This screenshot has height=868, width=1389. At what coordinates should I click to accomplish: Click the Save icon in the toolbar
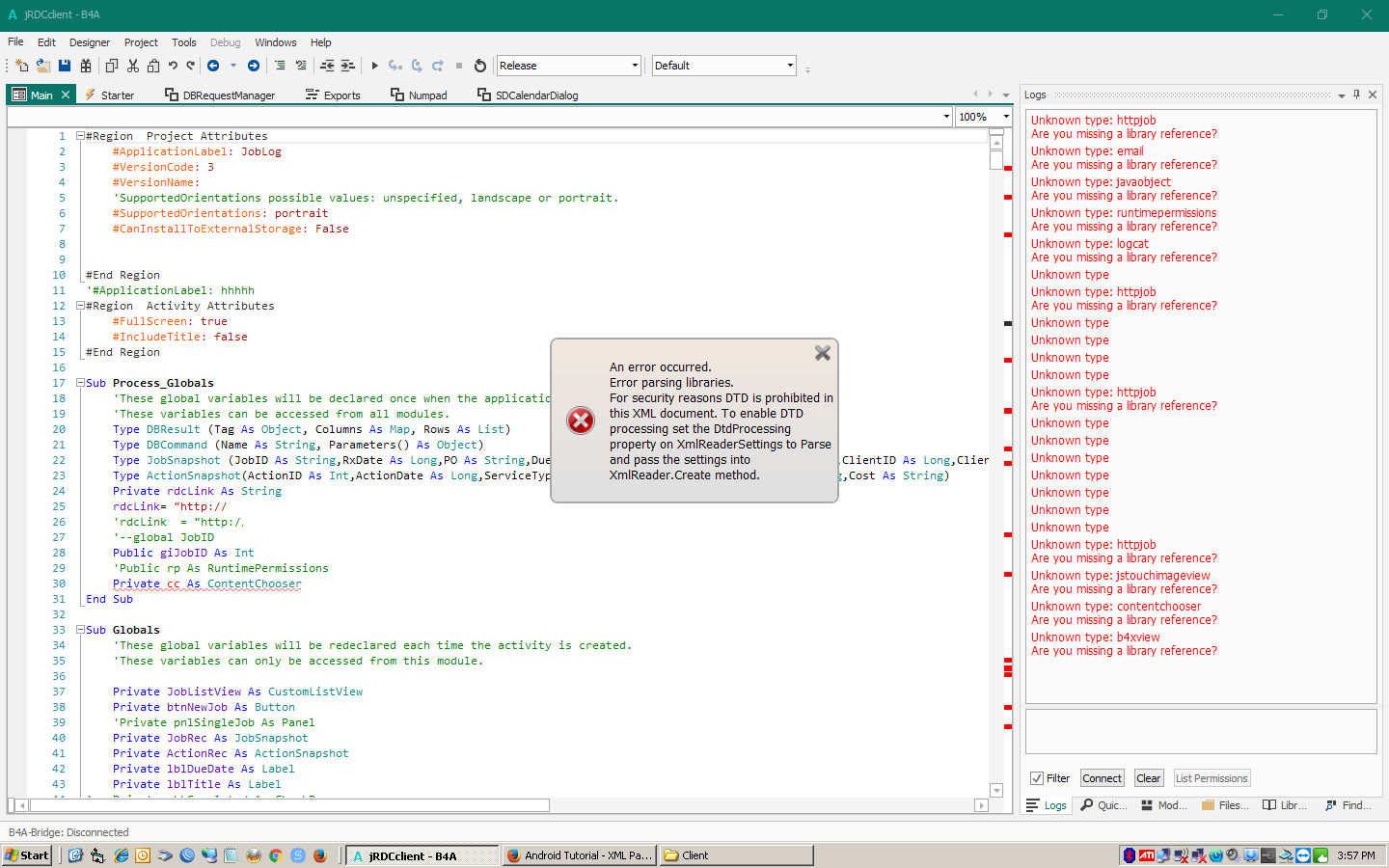click(x=65, y=66)
